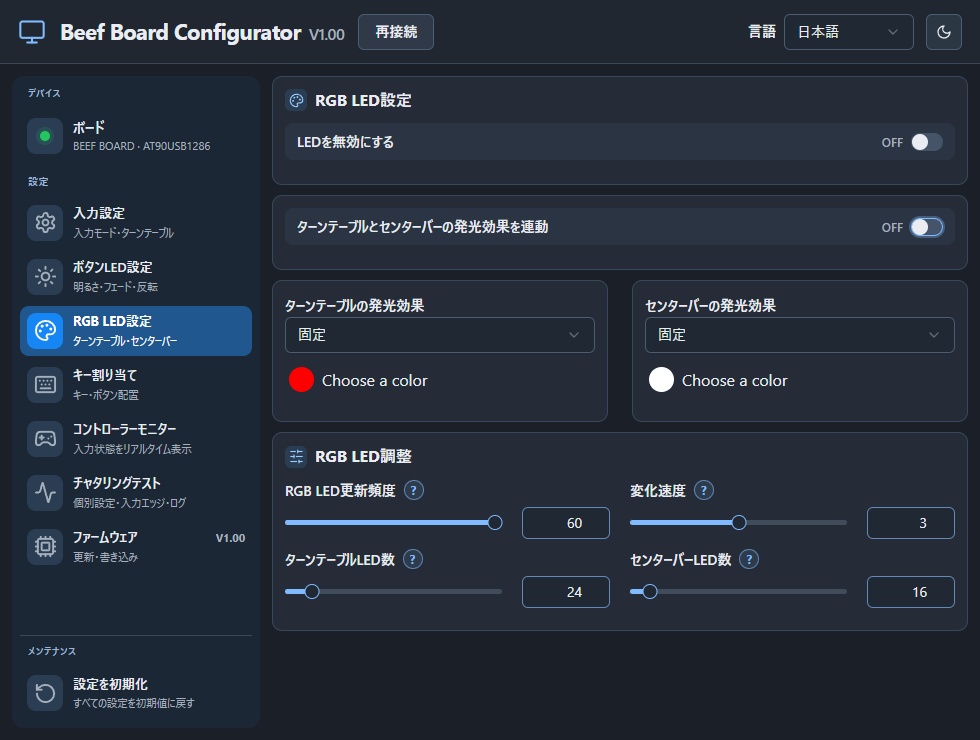The image size is (980, 740).
Task: Toggle the LEDを無効にする switch
Action: pos(927,142)
